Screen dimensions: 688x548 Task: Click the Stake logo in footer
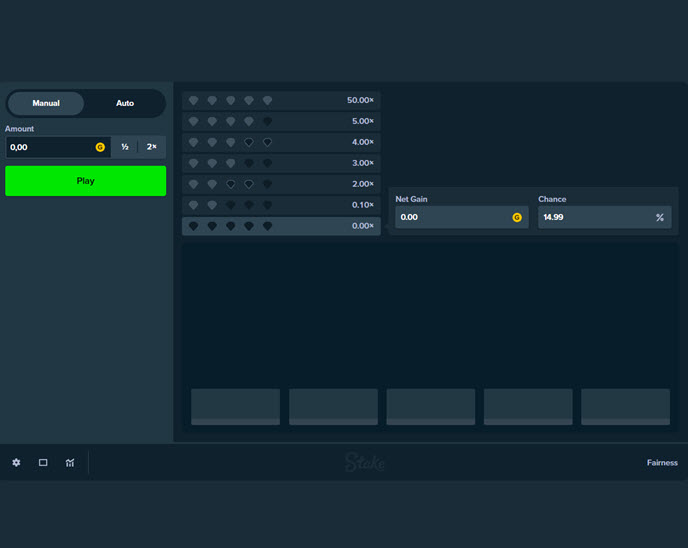click(365, 462)
